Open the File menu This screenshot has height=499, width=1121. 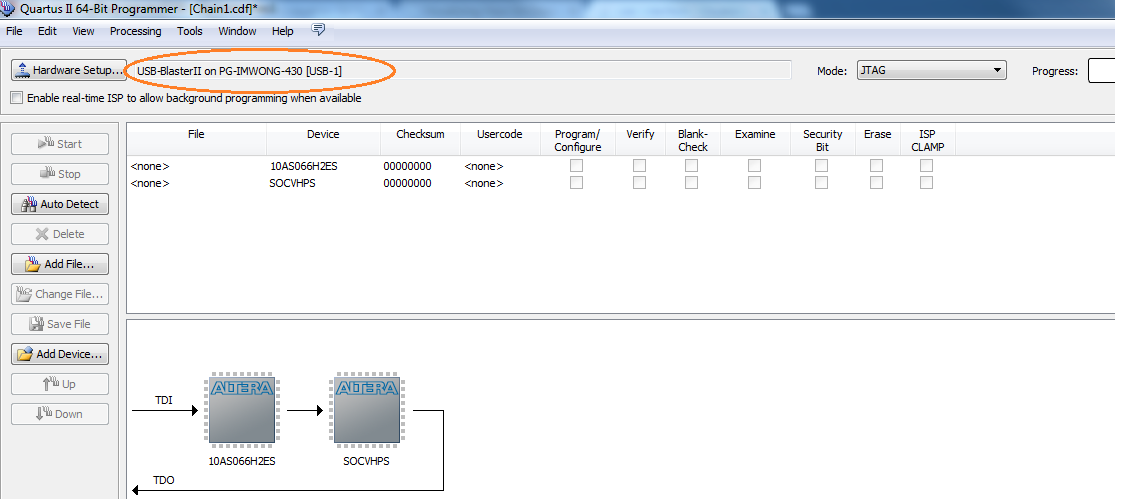(14, 31)
